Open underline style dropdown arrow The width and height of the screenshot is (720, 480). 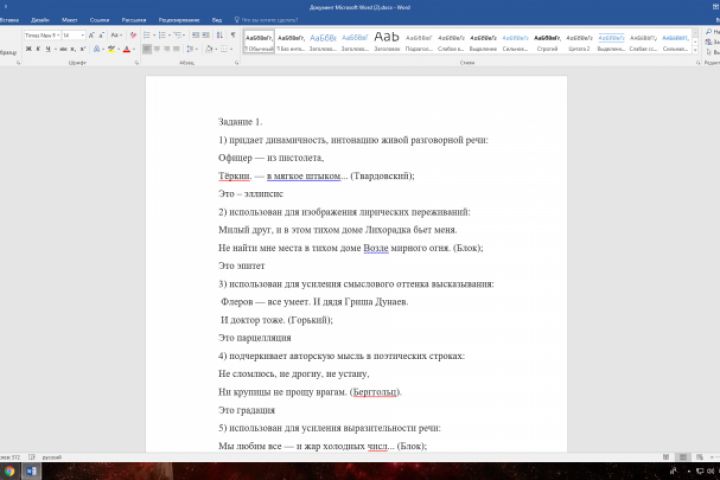54,49
